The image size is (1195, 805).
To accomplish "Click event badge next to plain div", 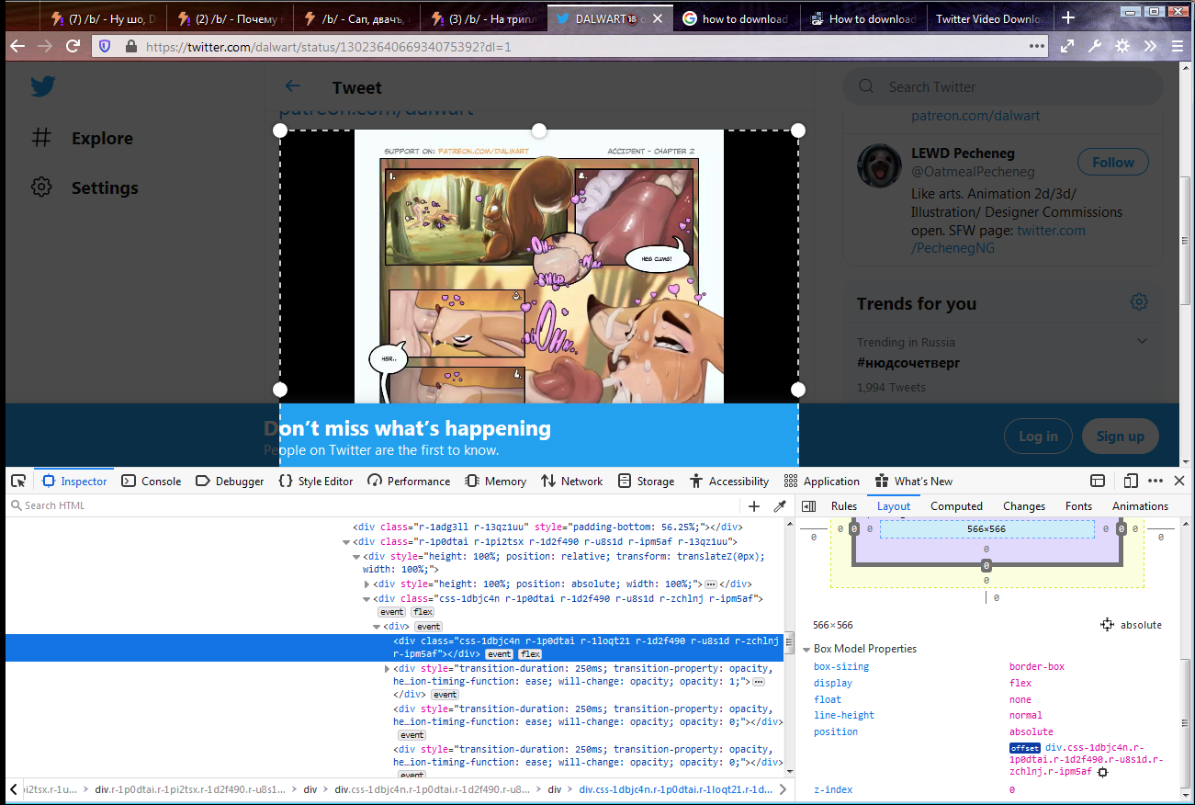I will [x=428, y=627].
